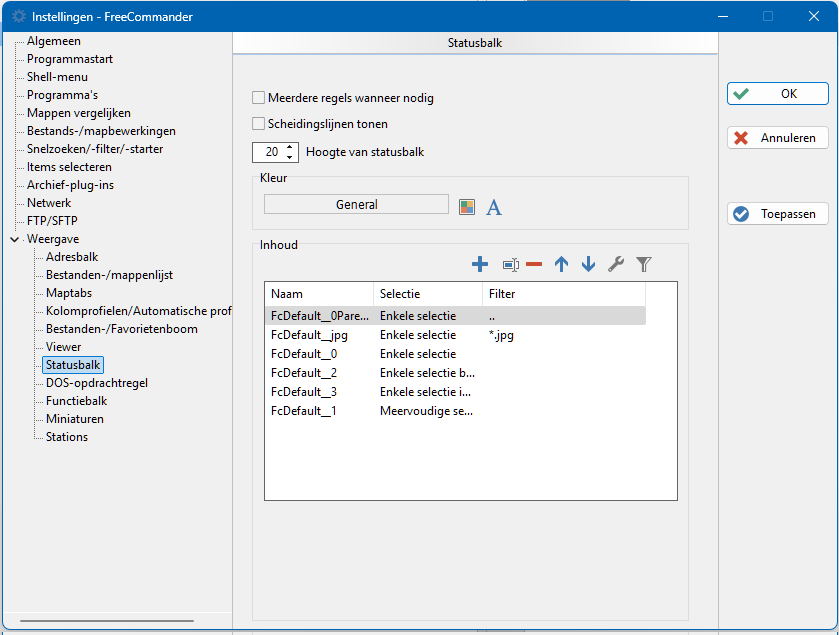Click the General color profile button
The image size is (839, 635).
pos(356,204)
